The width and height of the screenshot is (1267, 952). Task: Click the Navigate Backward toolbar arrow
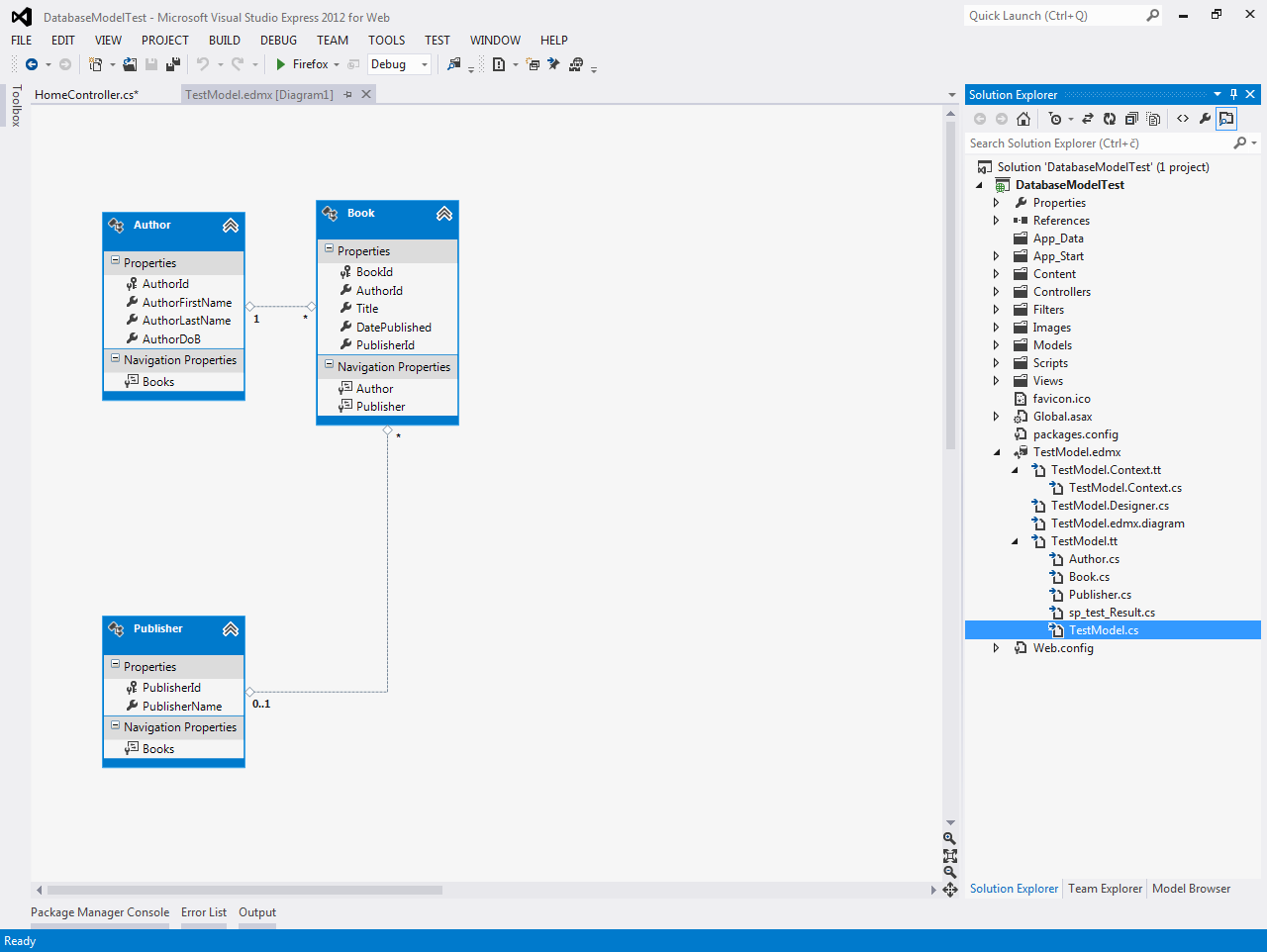pyautogui.click(x=32, y=64)
